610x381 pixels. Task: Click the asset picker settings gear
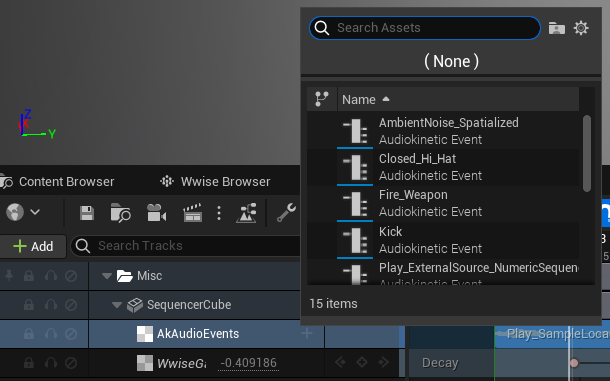[581, 28]
